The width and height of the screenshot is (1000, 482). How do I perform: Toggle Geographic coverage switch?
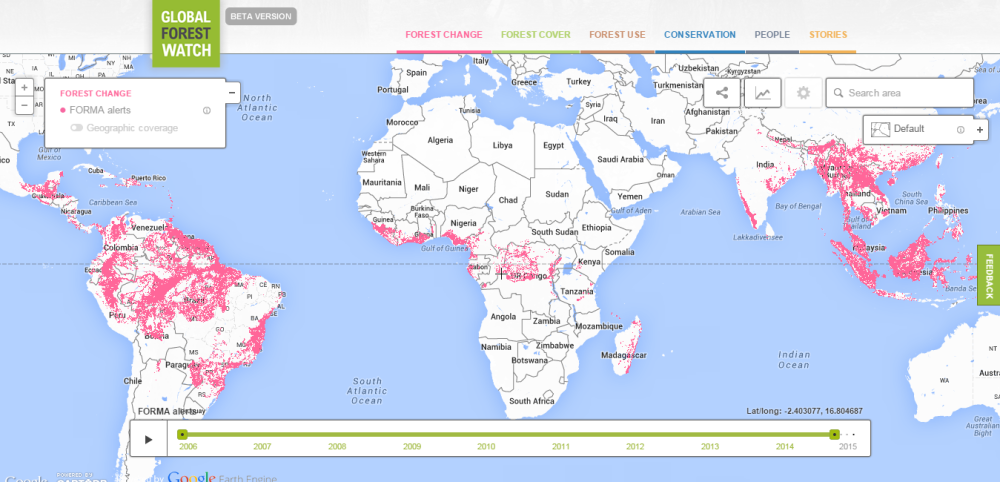click(77, 128)
